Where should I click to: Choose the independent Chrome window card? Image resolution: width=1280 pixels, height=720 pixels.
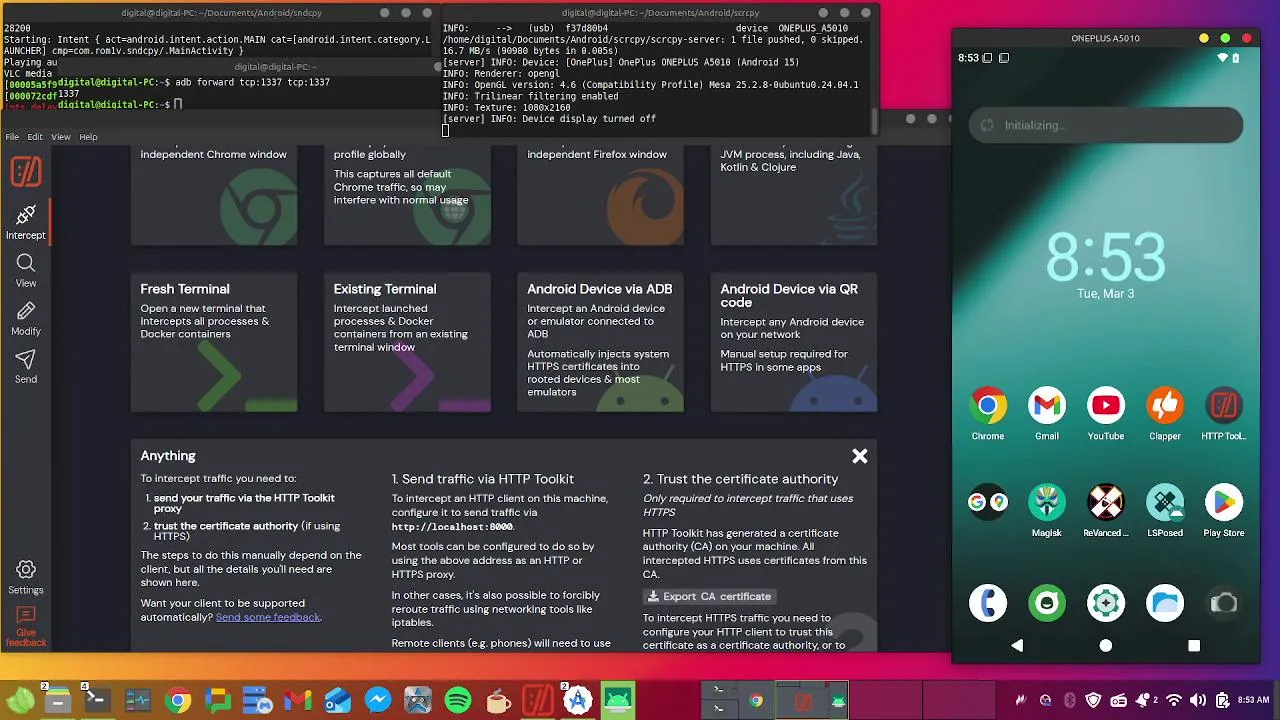click(x=214, y=195)
